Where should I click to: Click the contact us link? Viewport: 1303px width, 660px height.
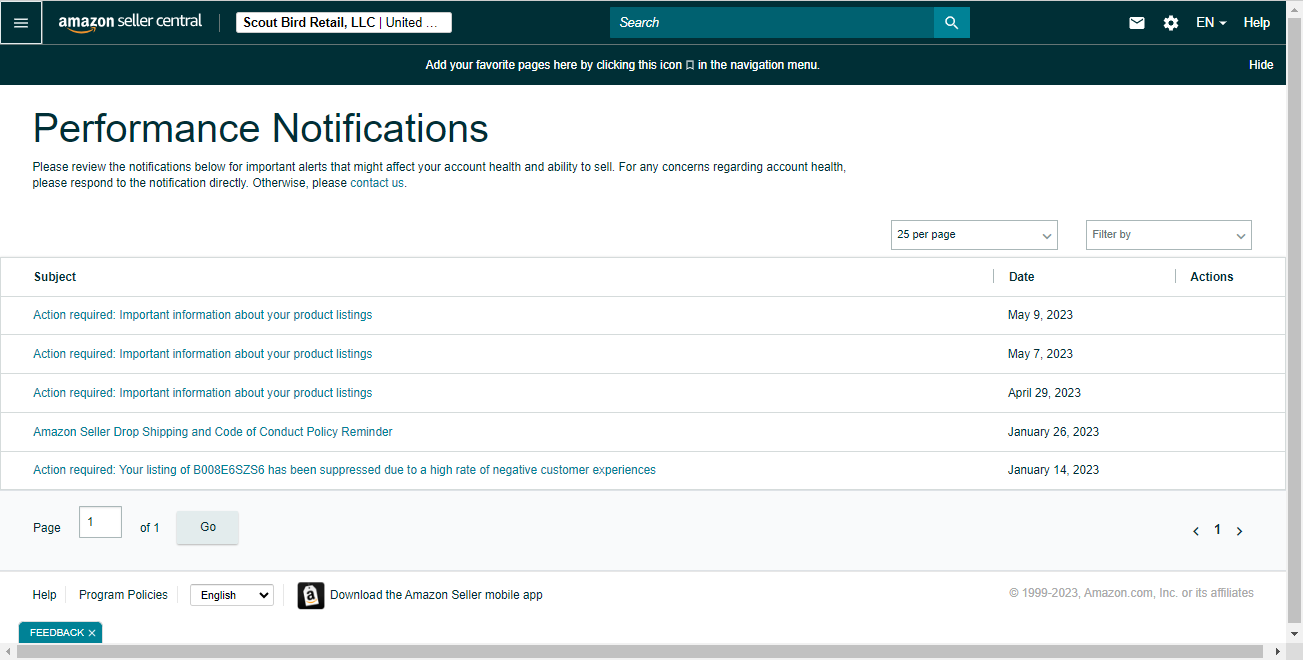(377, 183)
